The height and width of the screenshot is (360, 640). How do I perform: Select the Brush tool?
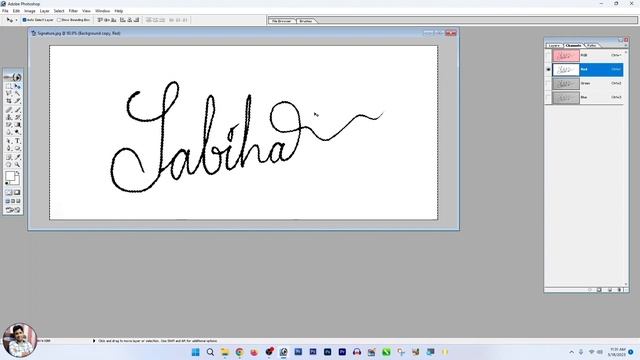point(18,110)
